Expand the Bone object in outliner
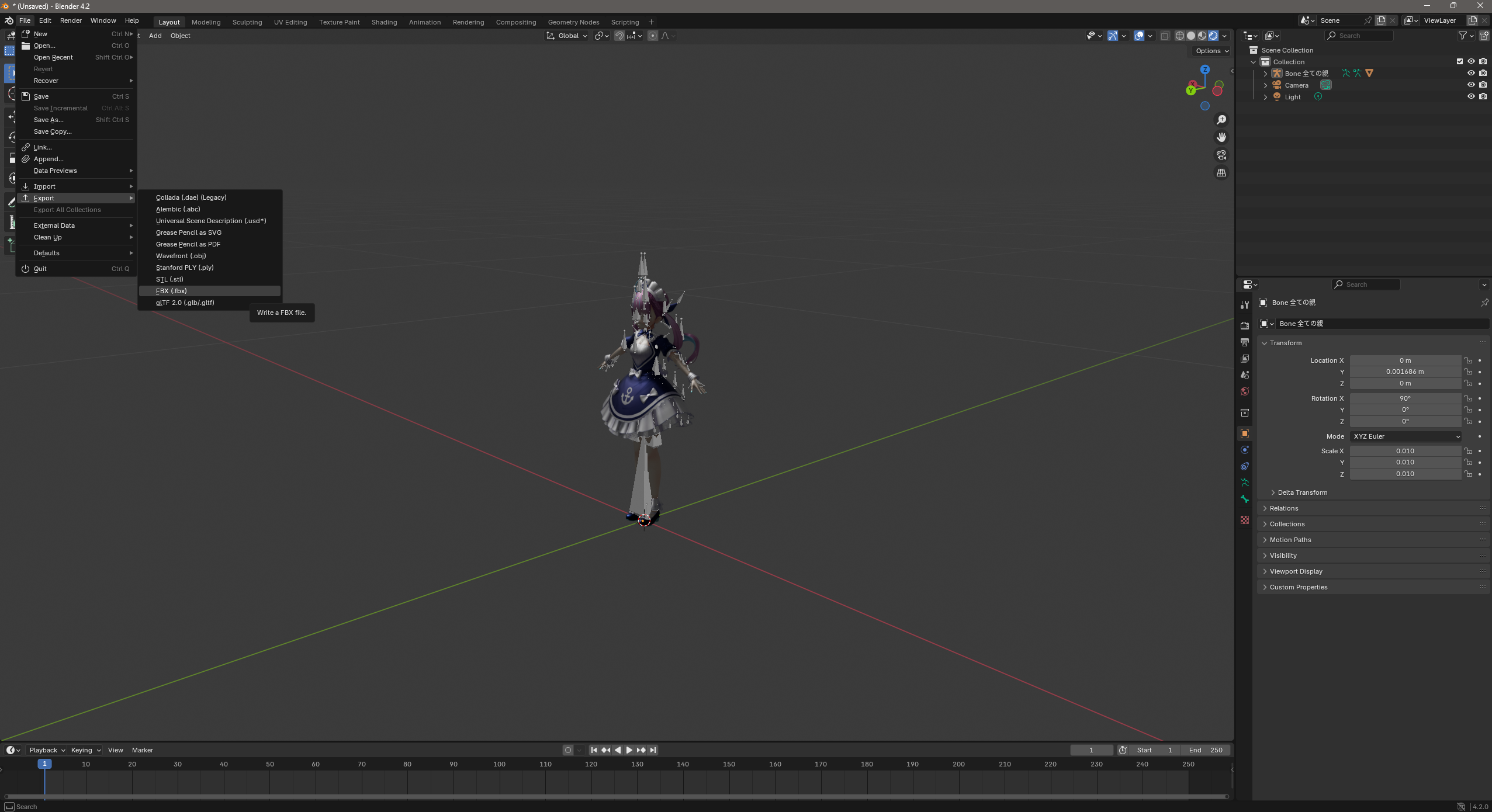 1265,74
